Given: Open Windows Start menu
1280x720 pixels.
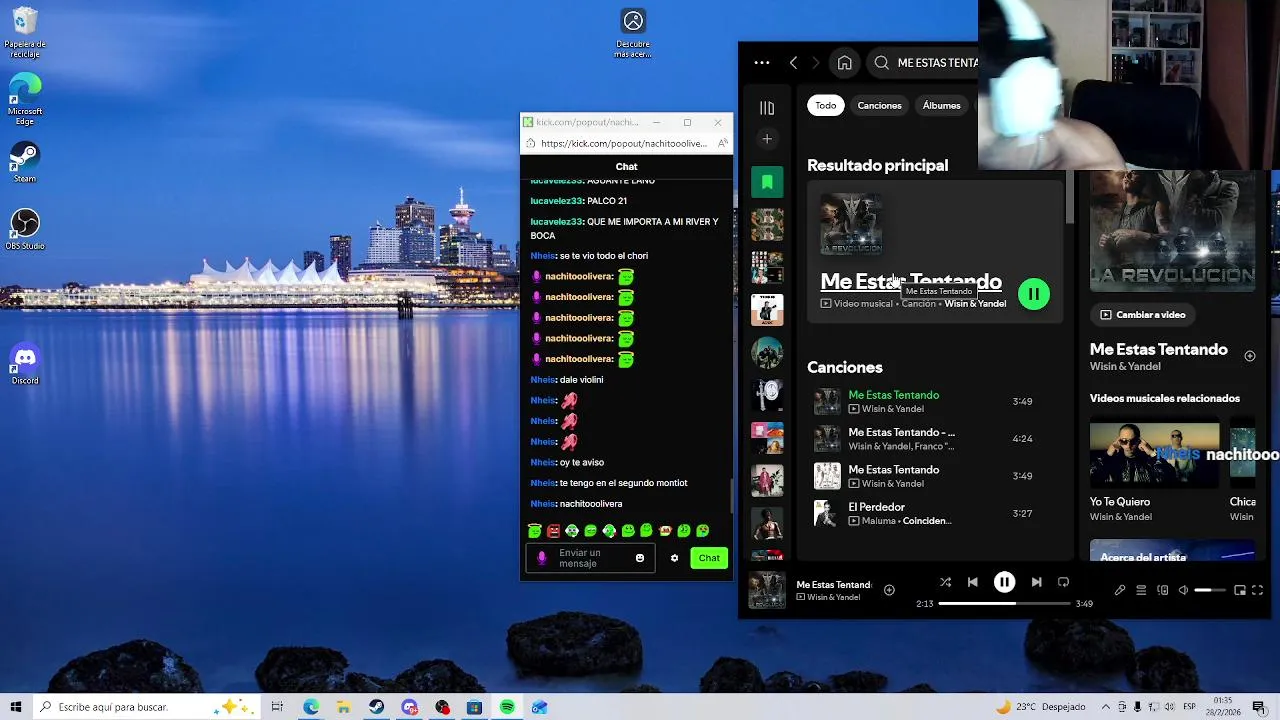Looking at the screenshot, I should coord(16,707).
